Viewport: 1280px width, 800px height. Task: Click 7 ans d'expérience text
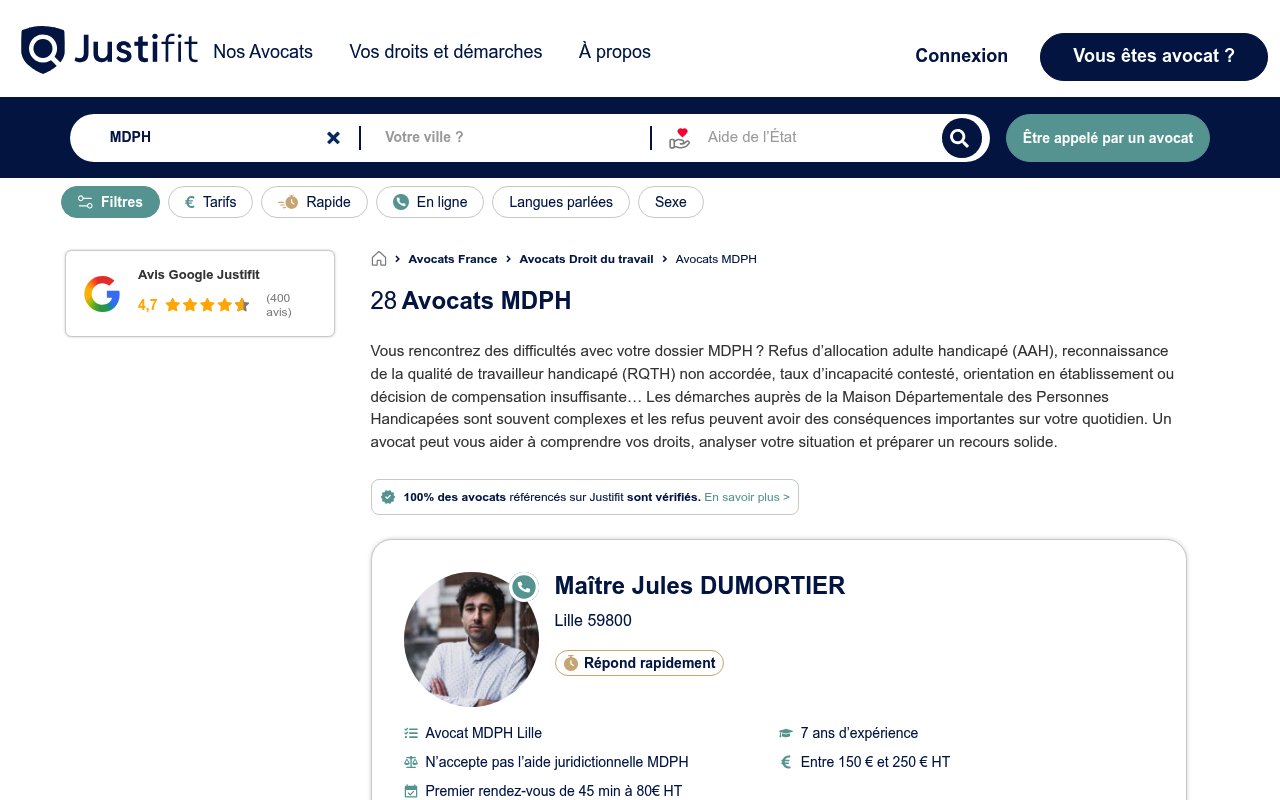[x=859, y=733]
